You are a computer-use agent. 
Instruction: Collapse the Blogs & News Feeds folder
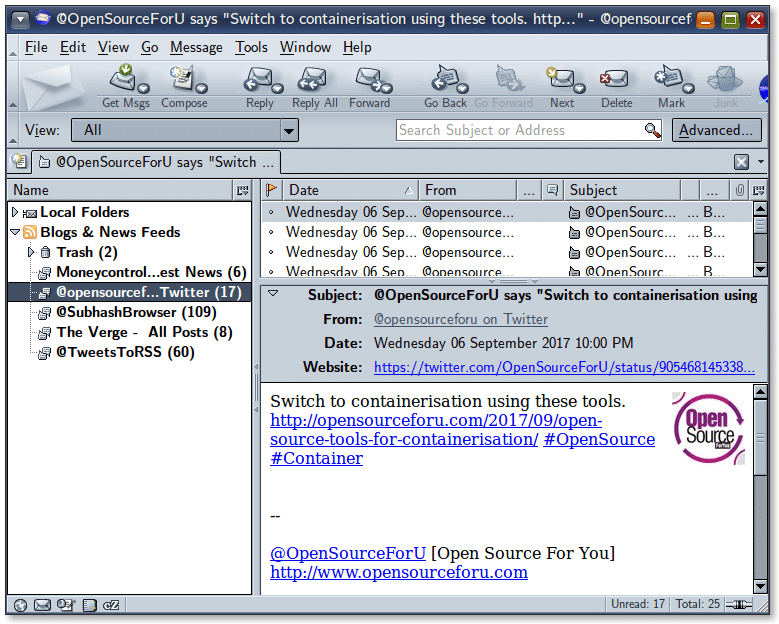coord(15,232)
